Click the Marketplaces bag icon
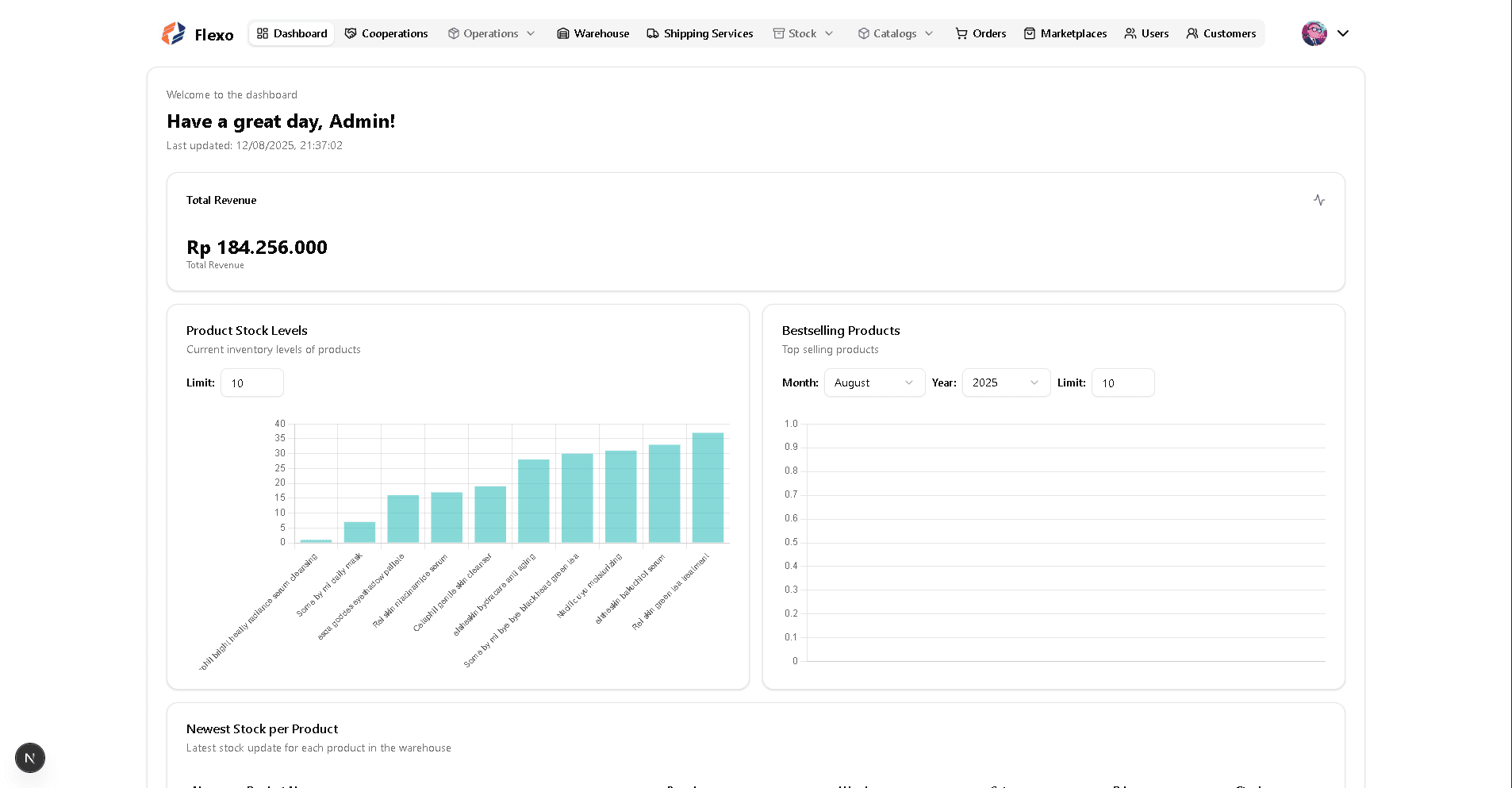 click(1028, 33)
